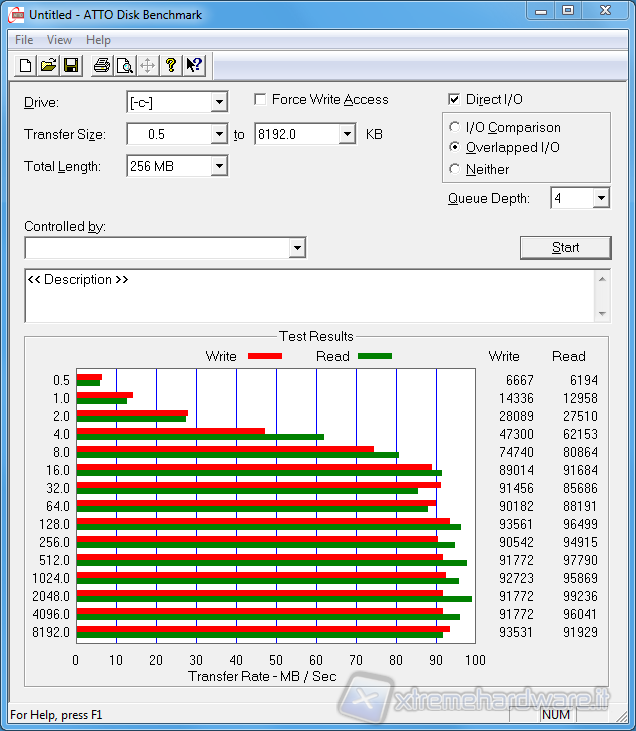Image resolution: width=636 pixels, height=731 pixels.
Task: Click the Print toolbar icon
Action: tap(101, 66)
